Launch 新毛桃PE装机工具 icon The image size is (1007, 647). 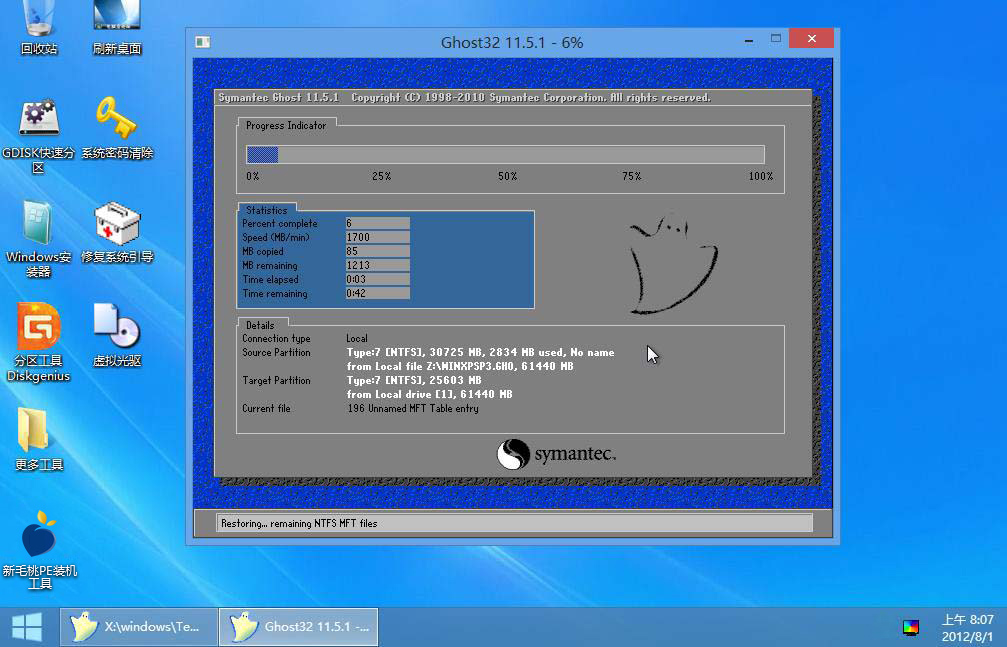39,551
